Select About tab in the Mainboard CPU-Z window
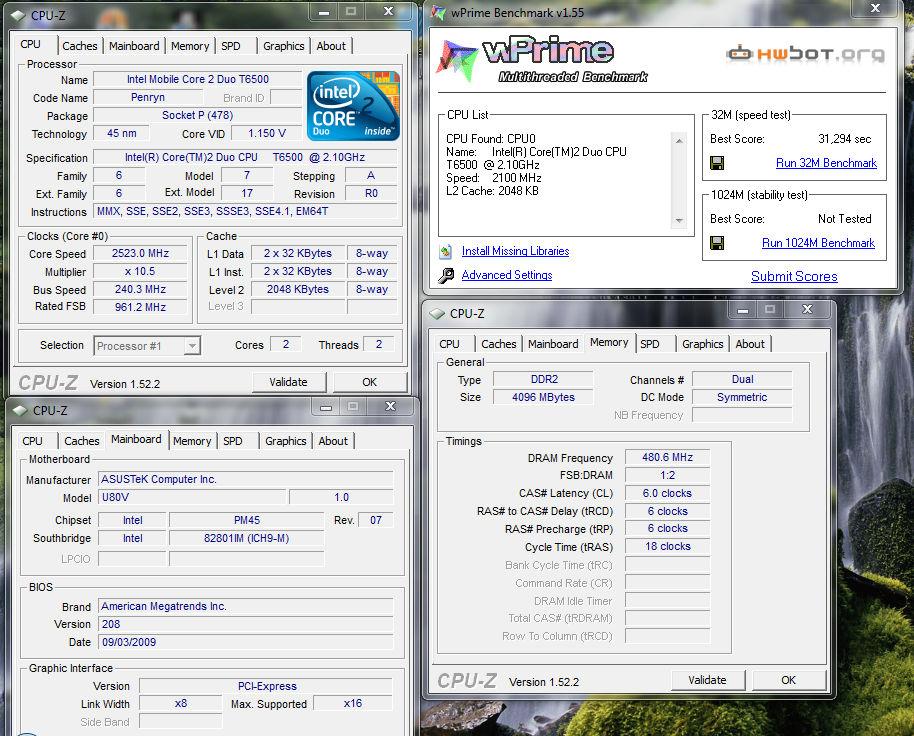The width and height of the screenshot is (914, 736). point(333,441)
